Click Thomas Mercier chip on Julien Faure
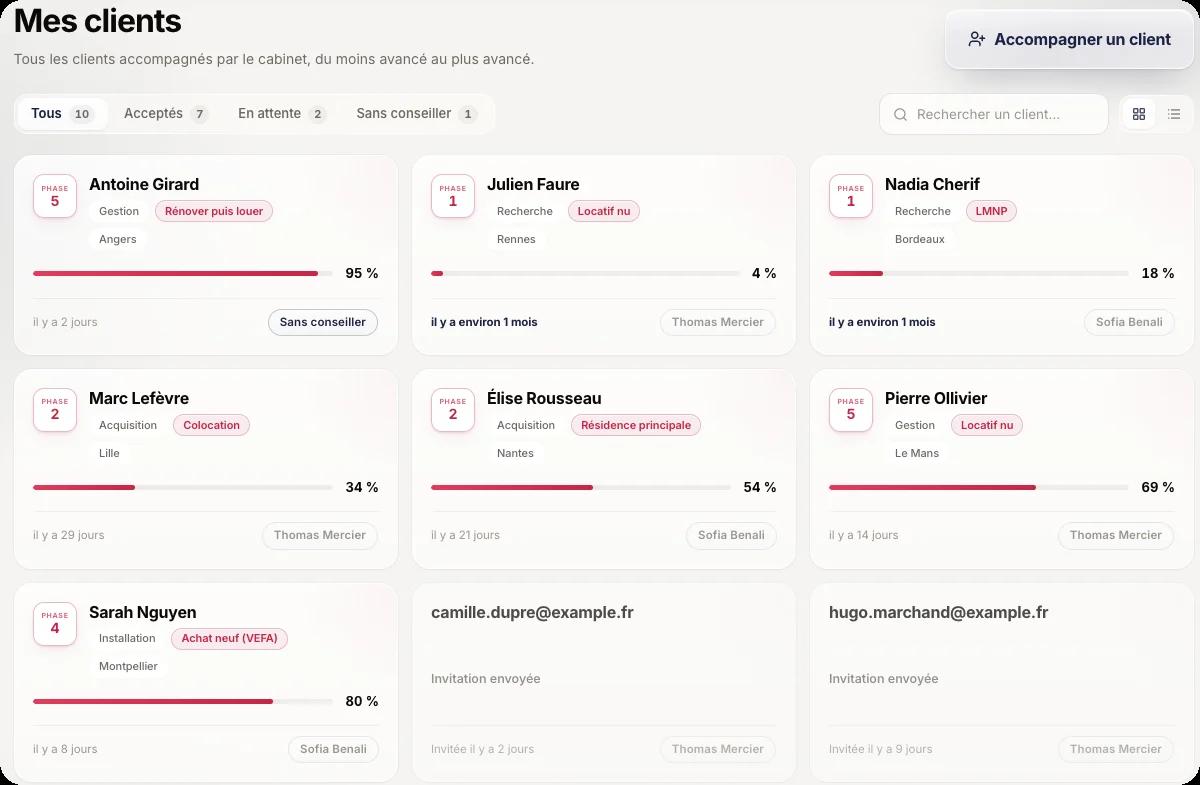This screenshot has width=1200, height=785. [x=717, y=322]
